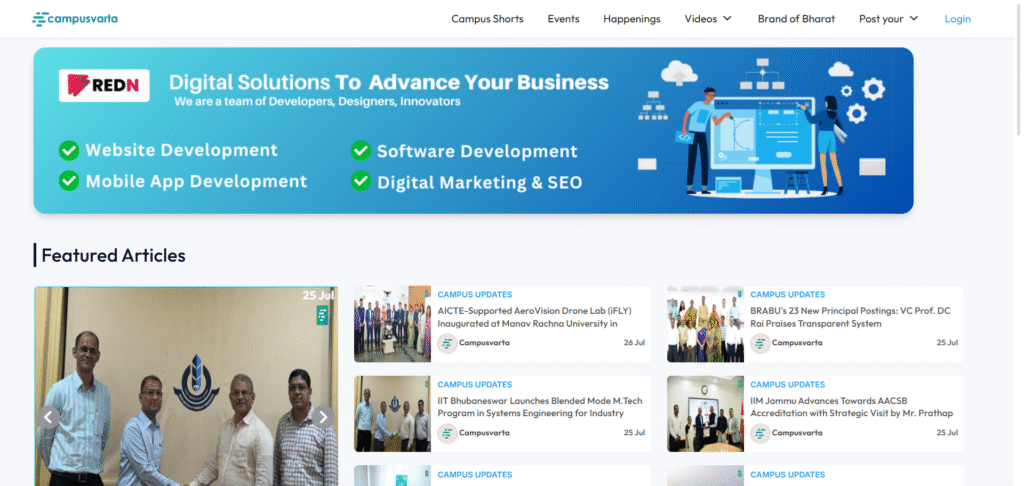Click Campusvarta author avatar under IIM Jammu article
Image resolution: width=1024 pixels, height=486 pixels.
pos(760,433)
